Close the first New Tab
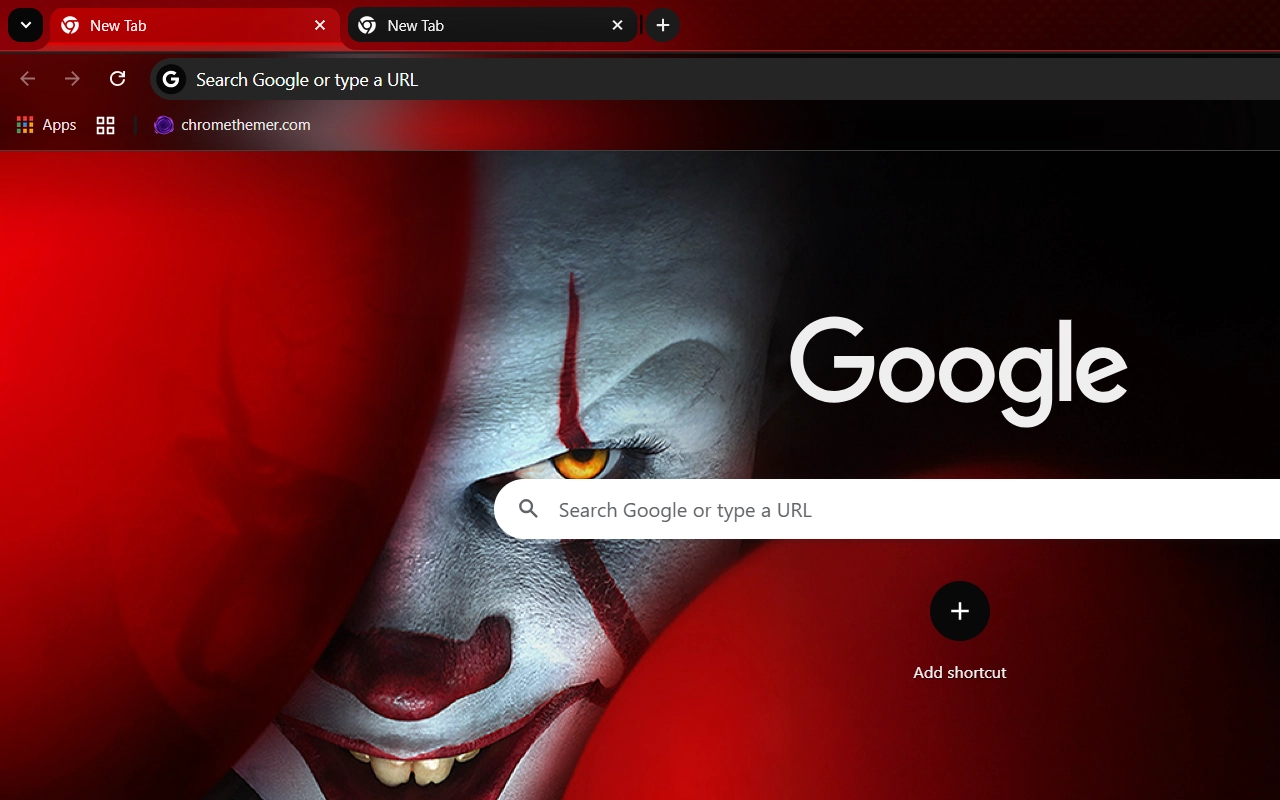The height and width of the screenshot is (800, 1280). pyautogui.click(x=320, y=25)
